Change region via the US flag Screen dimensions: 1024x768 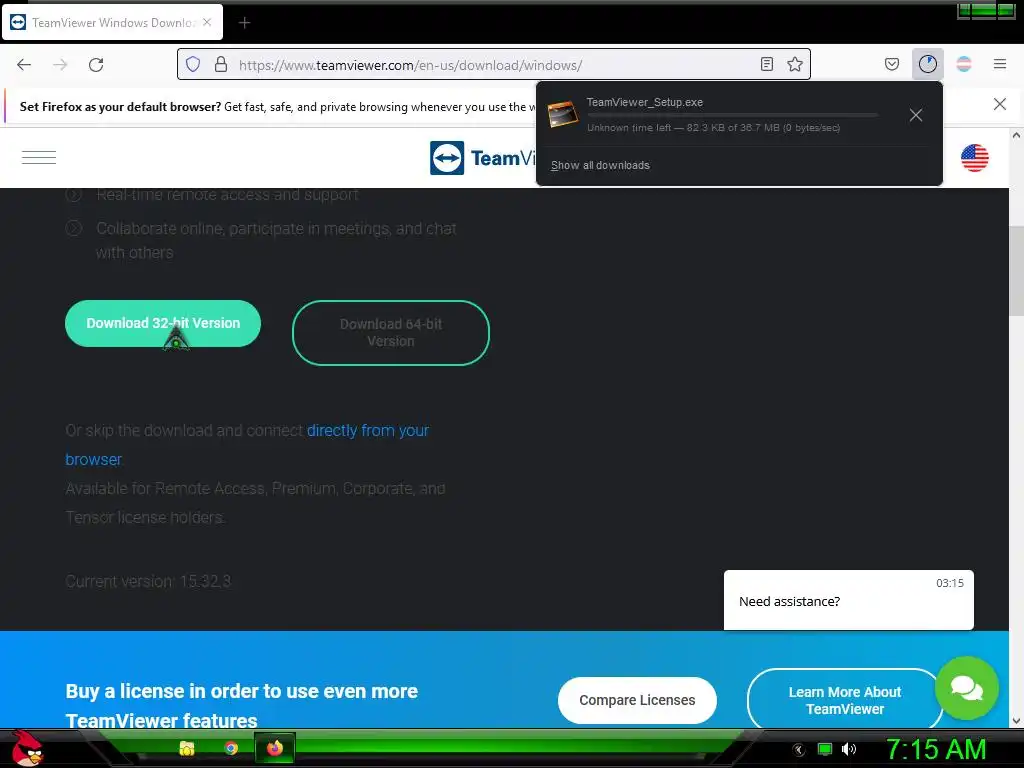974,158
